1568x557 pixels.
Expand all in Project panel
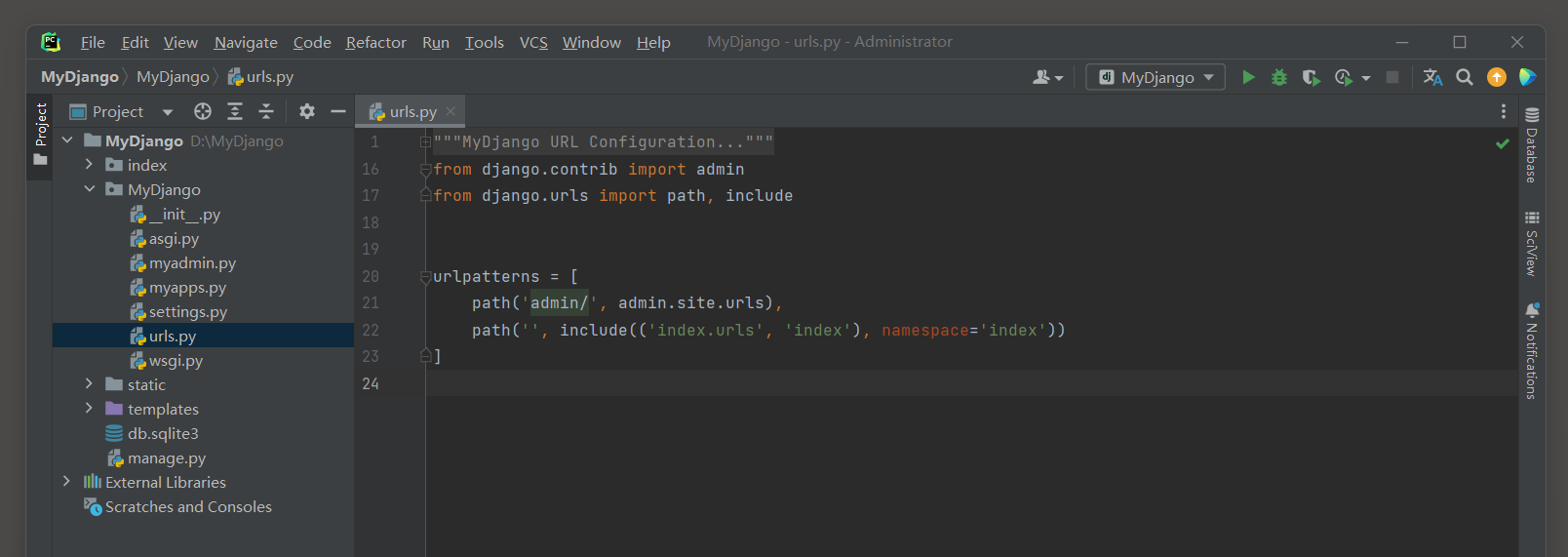tap(235, 111)
